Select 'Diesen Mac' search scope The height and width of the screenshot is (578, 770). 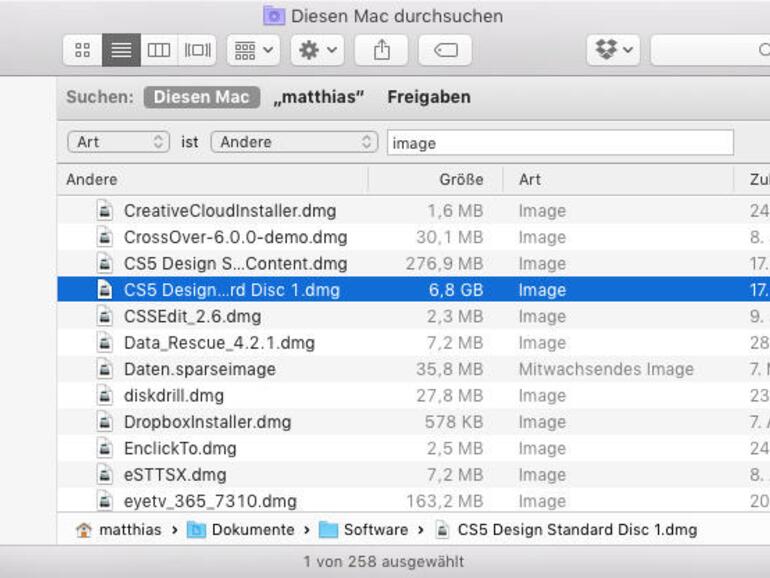(202, 97)
